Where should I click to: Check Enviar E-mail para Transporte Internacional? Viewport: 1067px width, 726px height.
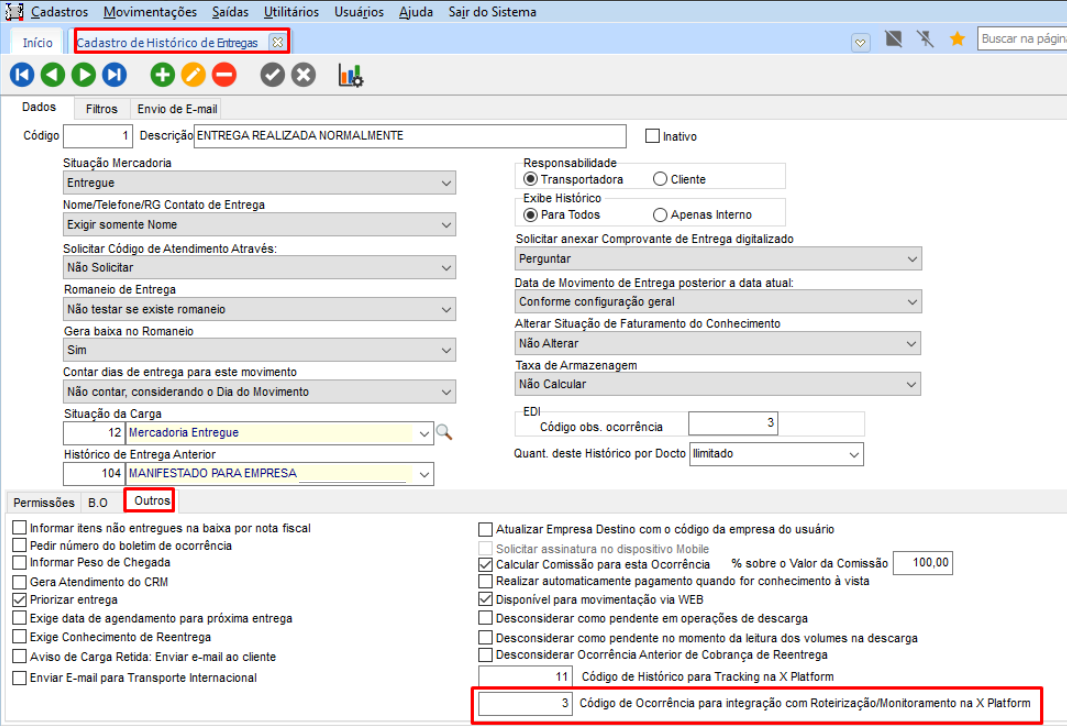pos(20,678)
